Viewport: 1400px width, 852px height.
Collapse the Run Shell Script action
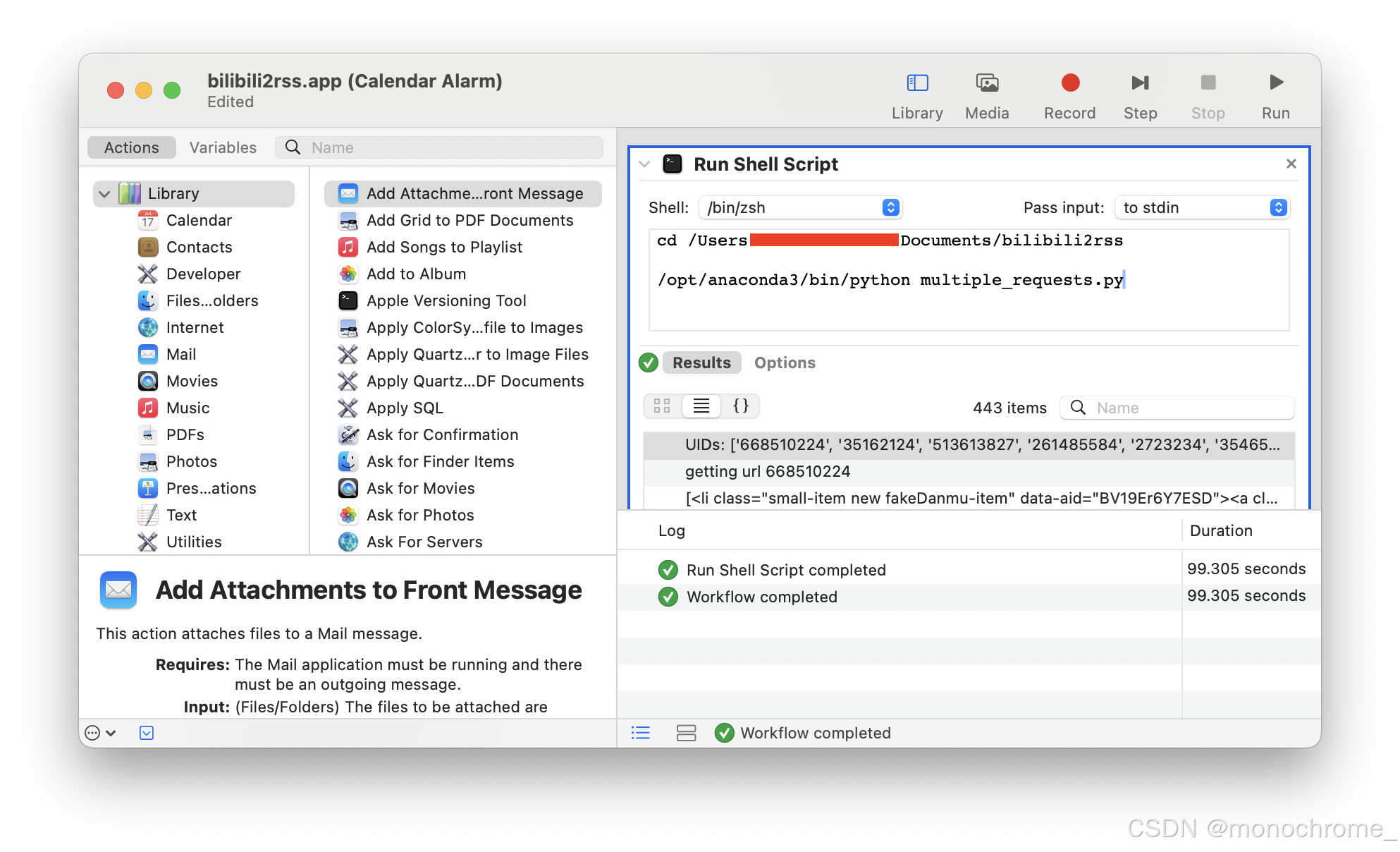(644, 164)
